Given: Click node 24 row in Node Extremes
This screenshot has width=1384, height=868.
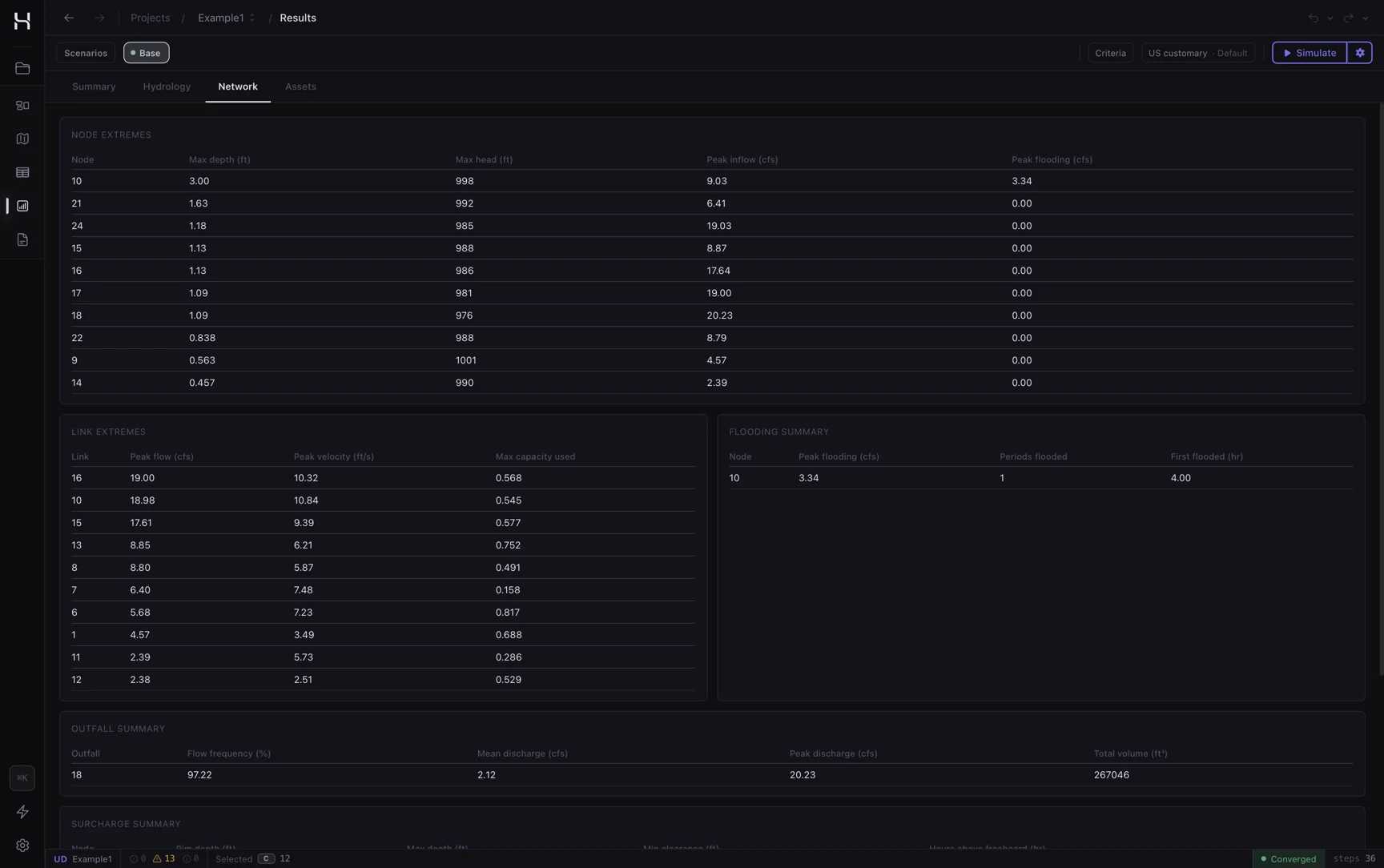Looking at the screenshot, I should [712, 226].
